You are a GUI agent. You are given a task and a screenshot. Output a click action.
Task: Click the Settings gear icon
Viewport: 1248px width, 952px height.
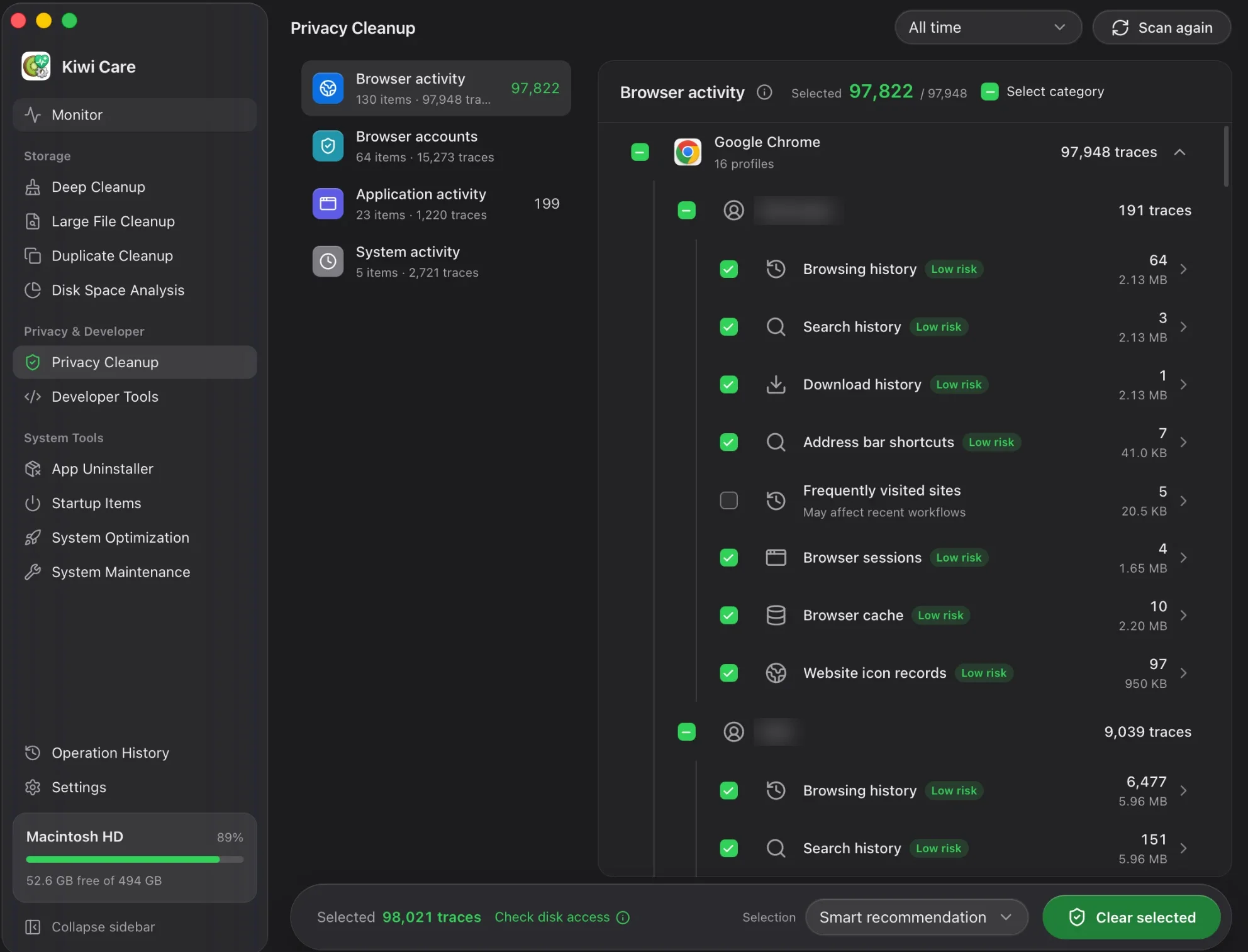tap(33, 787)
